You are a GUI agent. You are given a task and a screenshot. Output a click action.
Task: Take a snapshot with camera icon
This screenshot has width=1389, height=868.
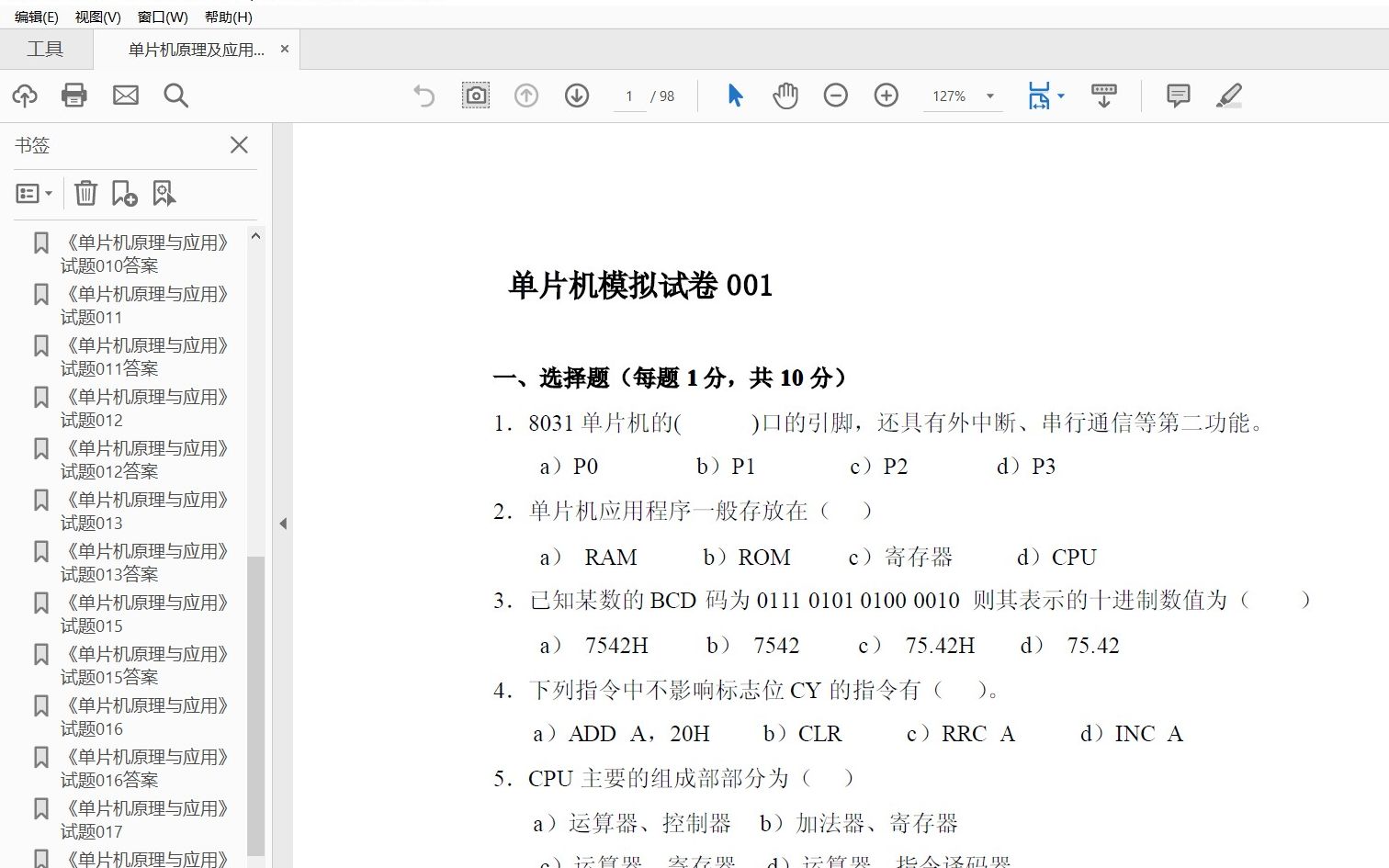click(x=476, y=96)
